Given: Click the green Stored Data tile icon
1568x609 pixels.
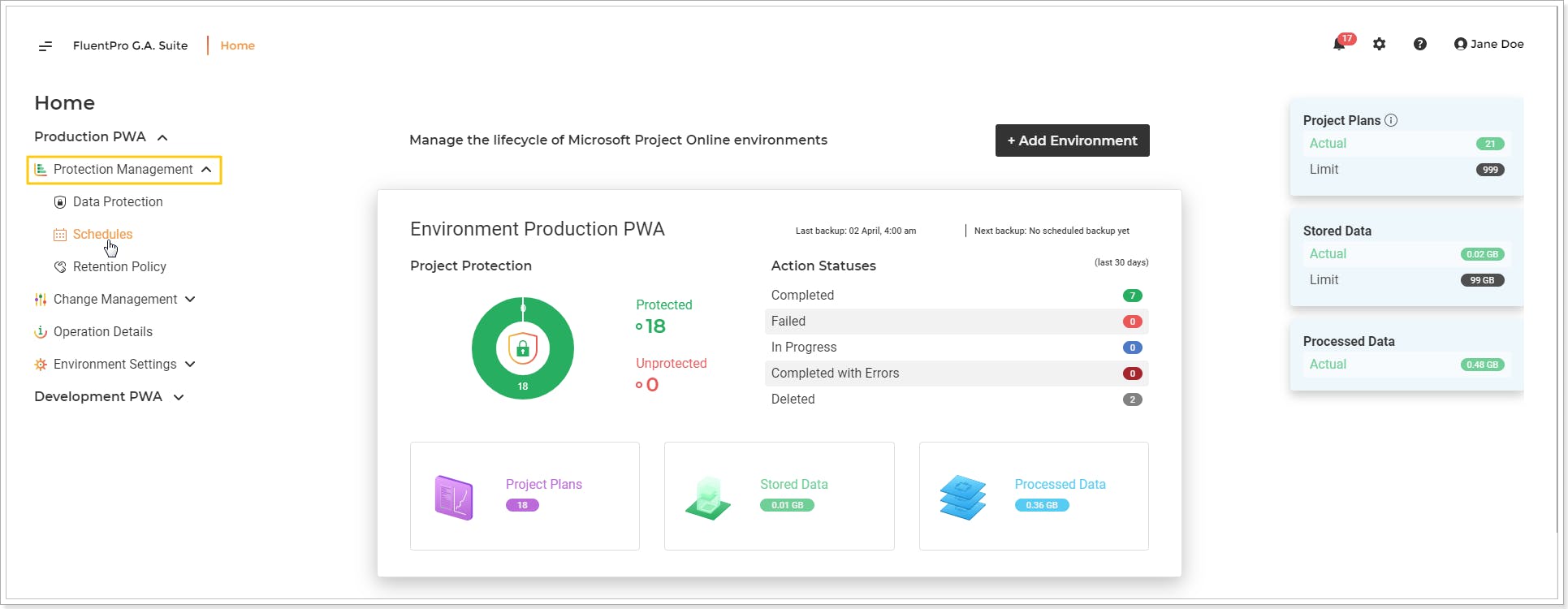Looking at the screenshot, I should 708,497.
